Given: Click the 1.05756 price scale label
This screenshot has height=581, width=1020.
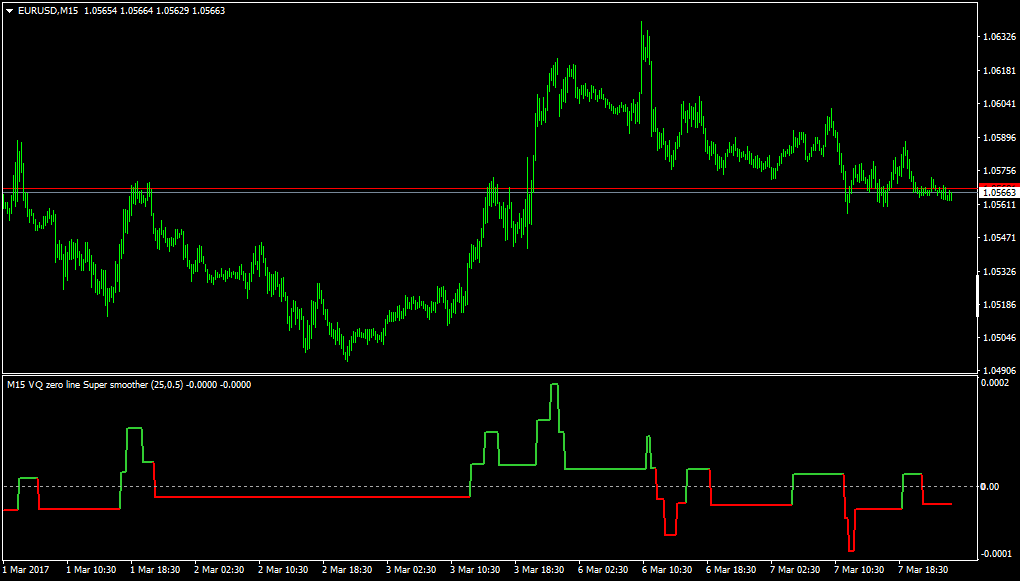Looking at the screenshot, I should click(x=1000, y=171).
